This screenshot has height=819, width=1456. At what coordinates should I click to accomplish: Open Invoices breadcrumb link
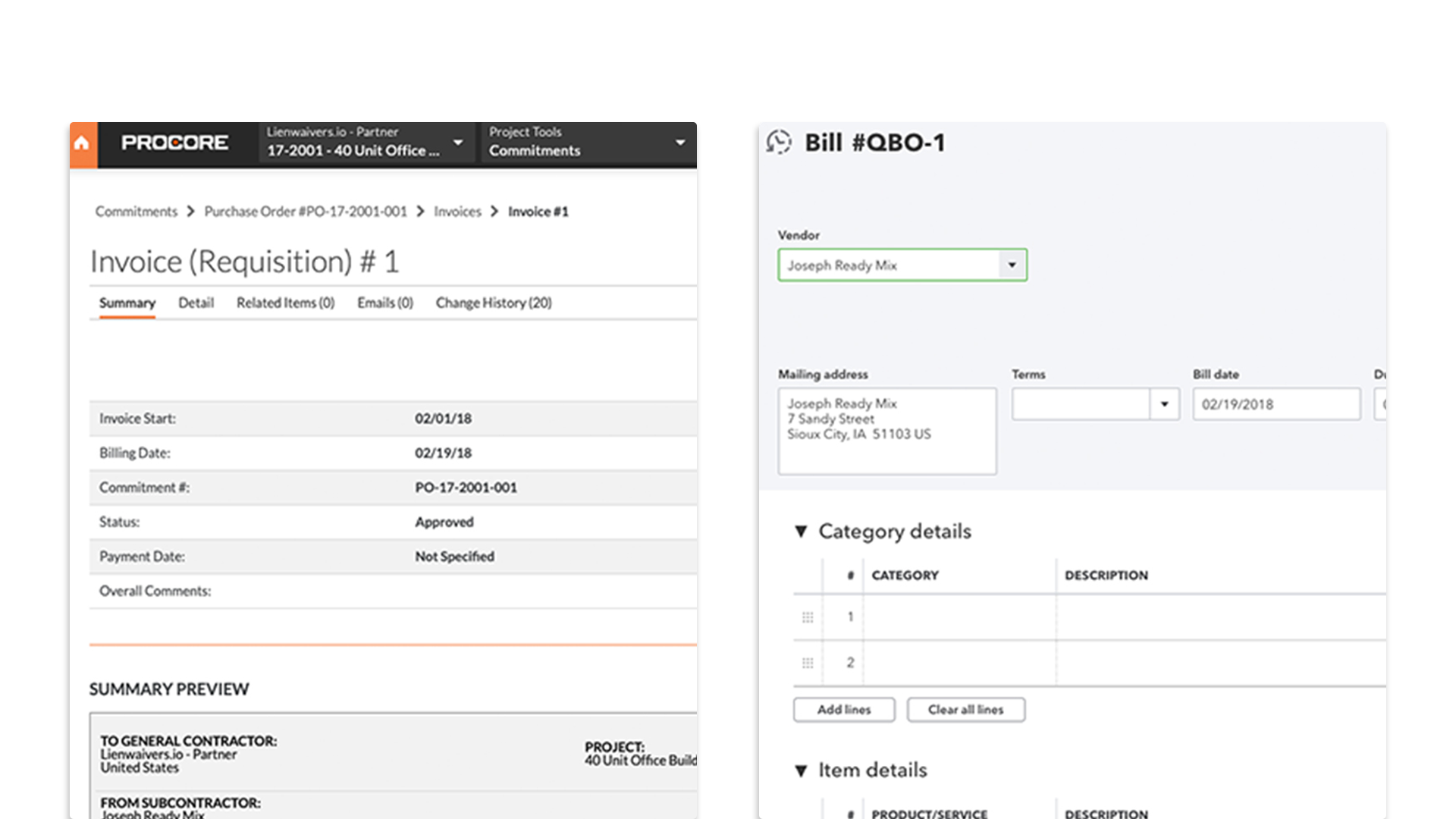click(457, 212)
